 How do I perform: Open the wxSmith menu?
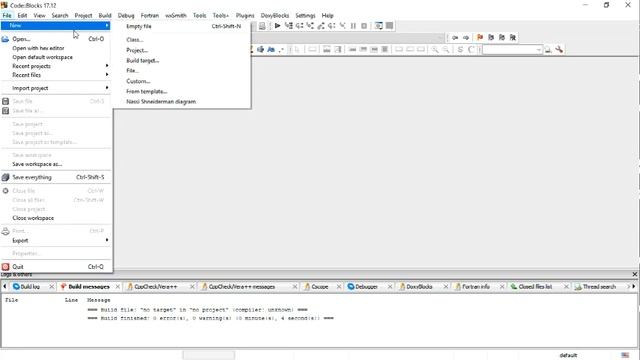[176, 16]
